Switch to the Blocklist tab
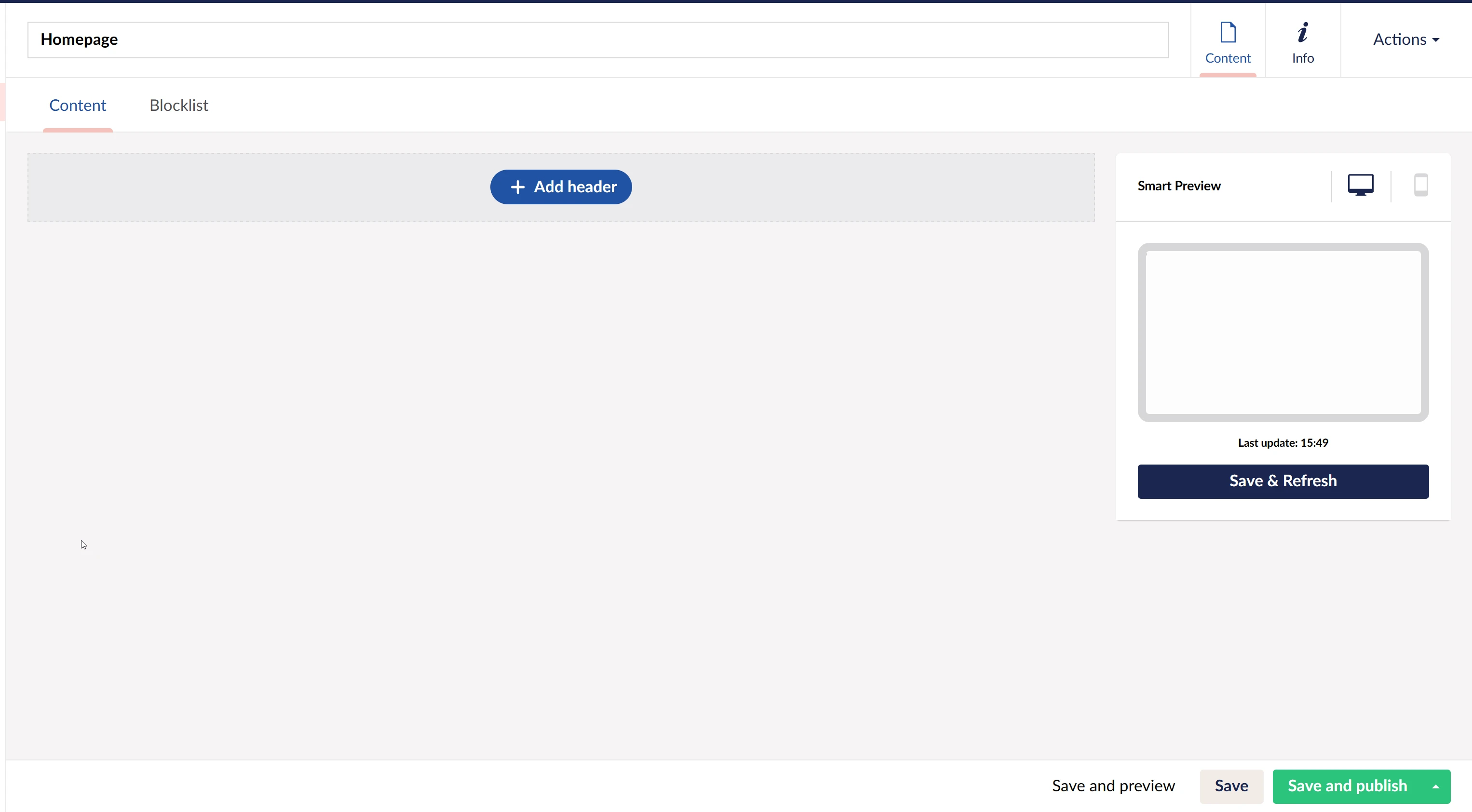 [x=179, y=106]
